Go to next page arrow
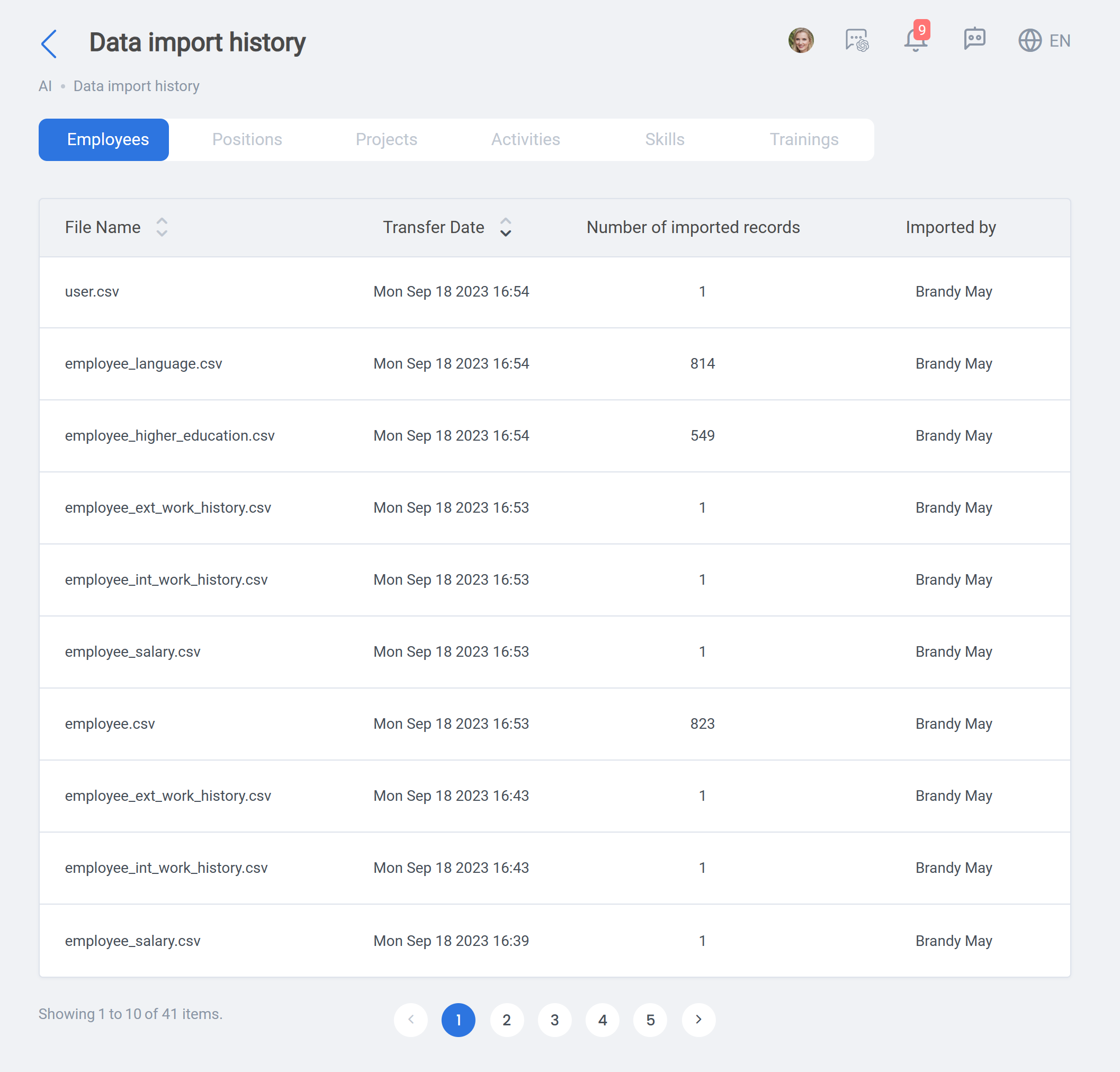Screen dimensions: 1120x1072 698,1020
